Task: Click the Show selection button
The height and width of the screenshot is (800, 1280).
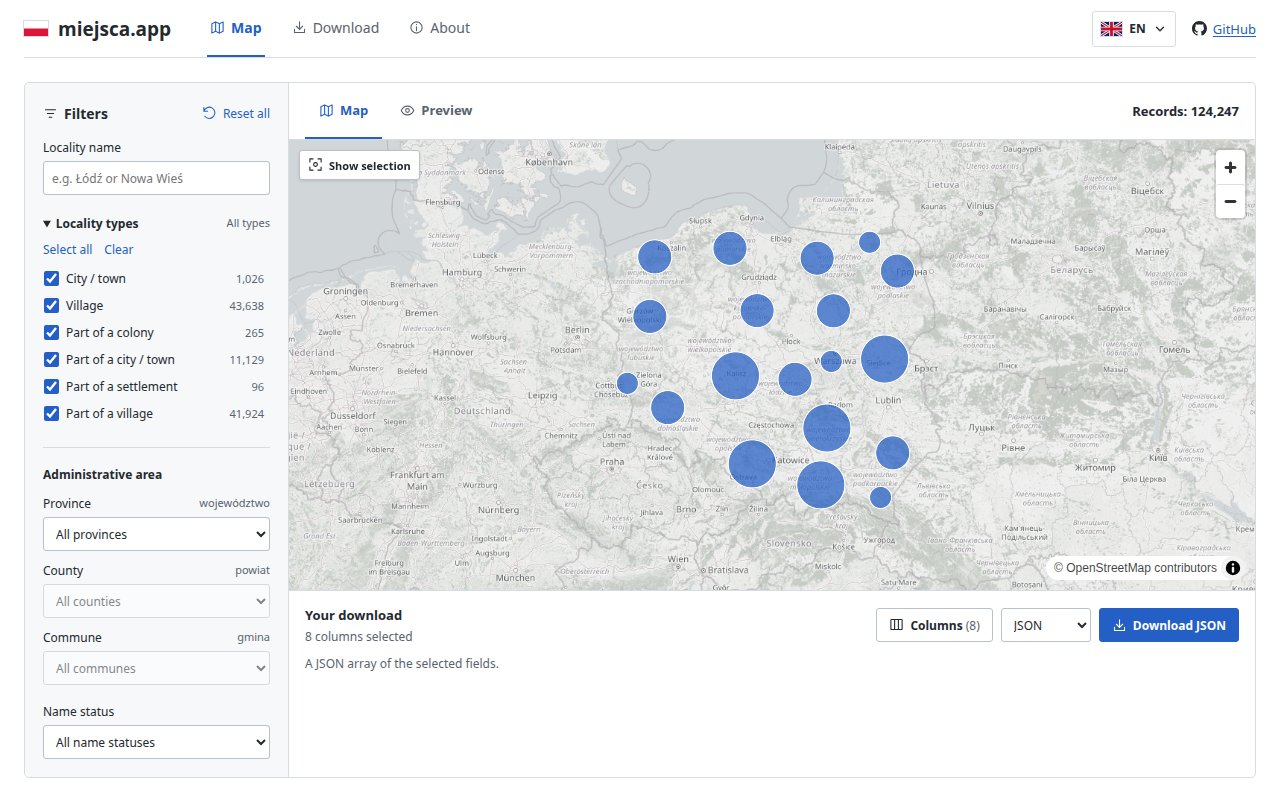Action: [359, 166]
